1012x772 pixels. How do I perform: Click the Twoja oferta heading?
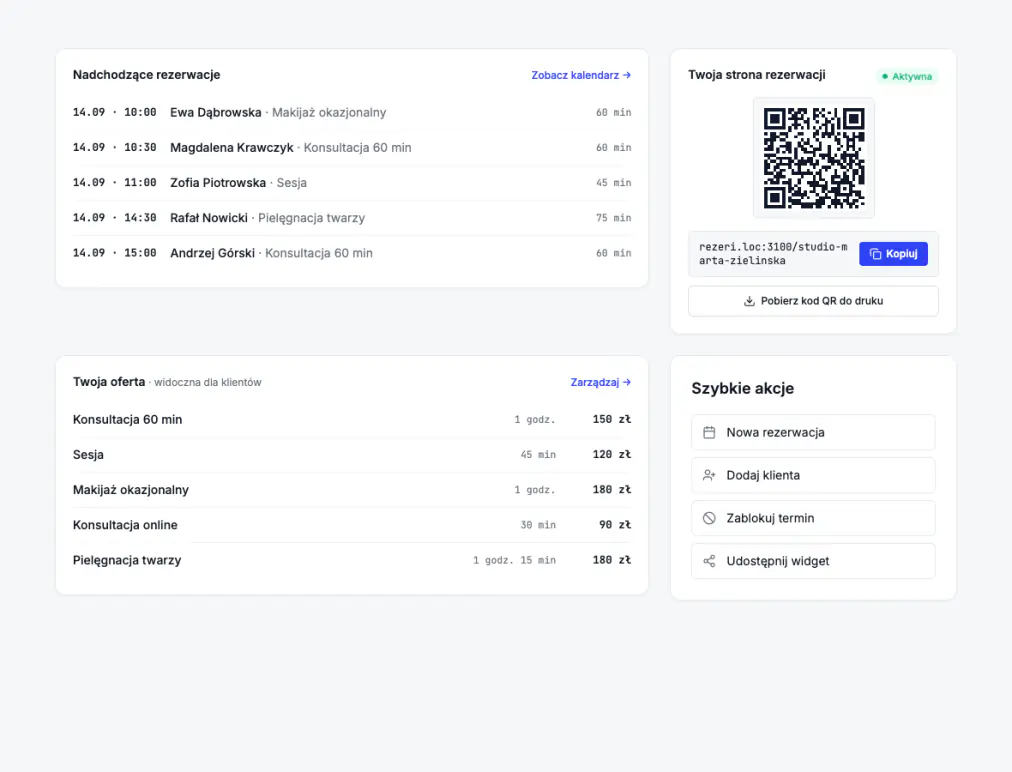tap(109, 381)
